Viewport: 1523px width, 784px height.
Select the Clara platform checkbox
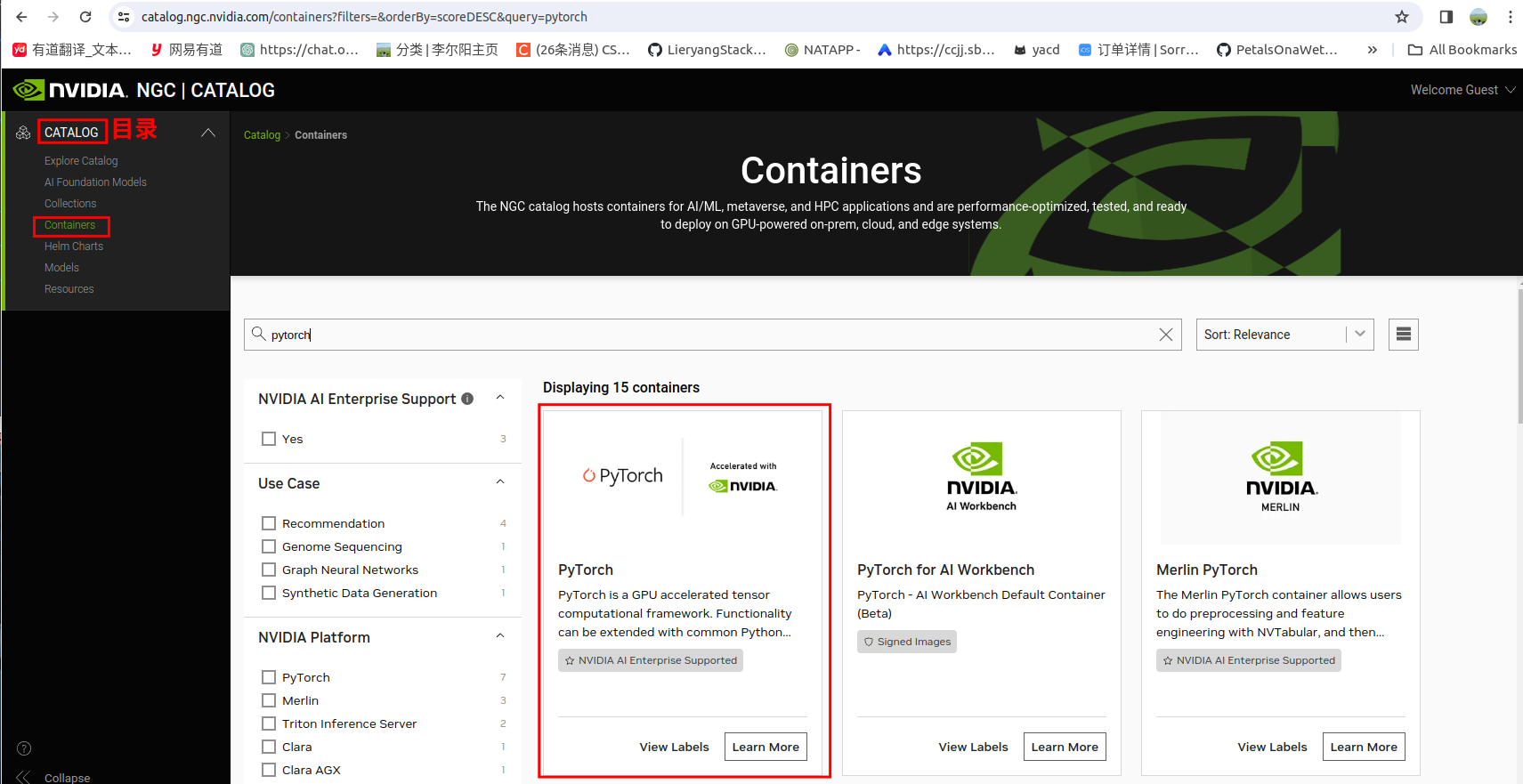[269, 747]
